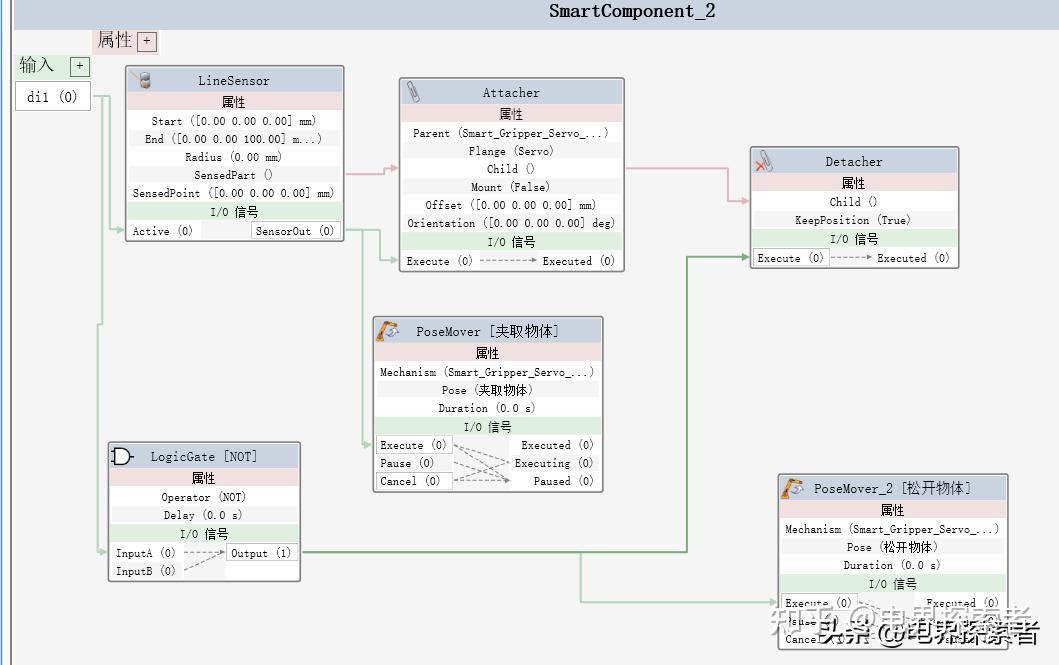Select LogicGate Output (1) signal
The image size is (1059, 665).
[261, 553]
